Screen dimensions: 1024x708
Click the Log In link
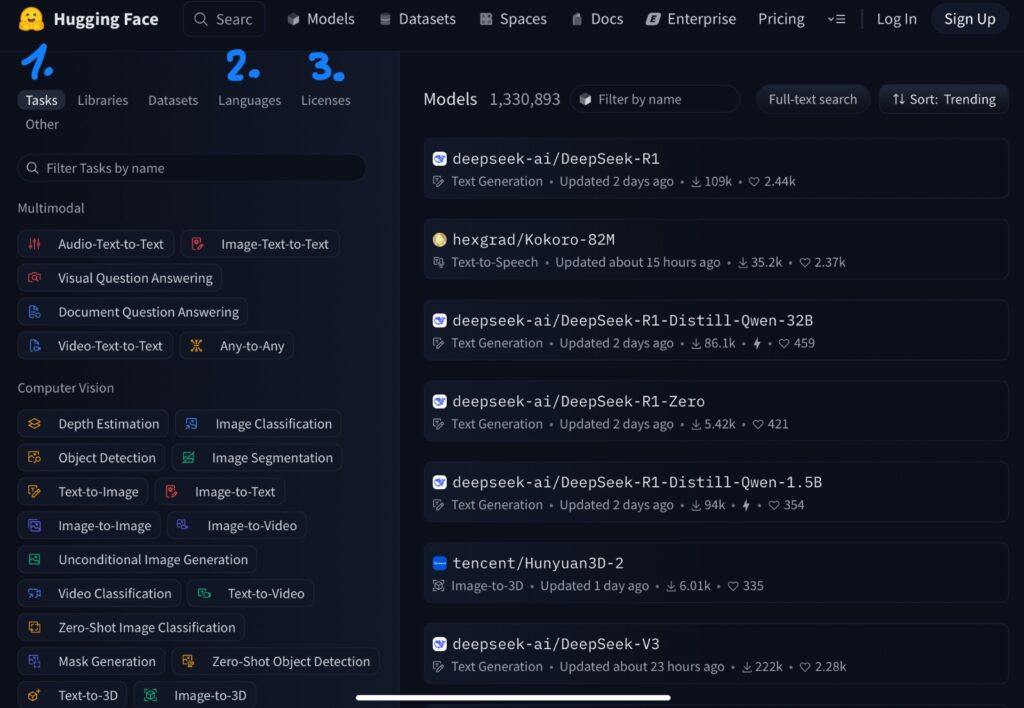(x=897, y=19)
